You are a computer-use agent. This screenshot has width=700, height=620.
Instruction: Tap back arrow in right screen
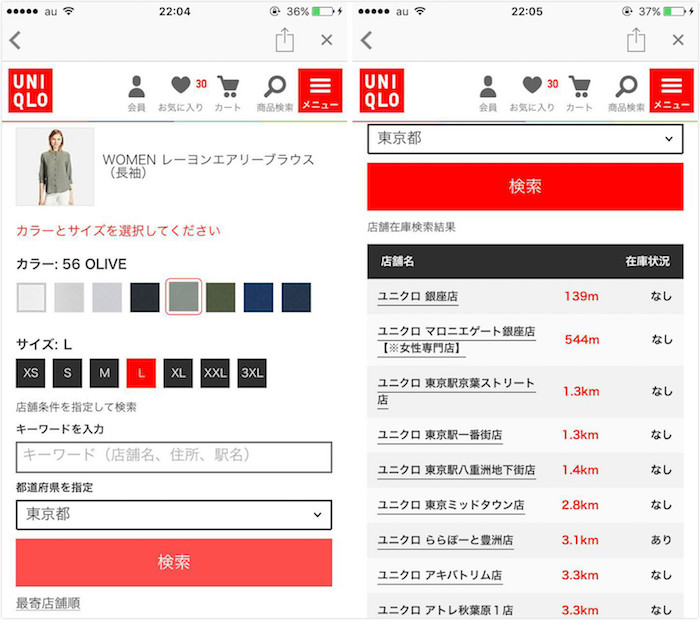coord(367,40)
